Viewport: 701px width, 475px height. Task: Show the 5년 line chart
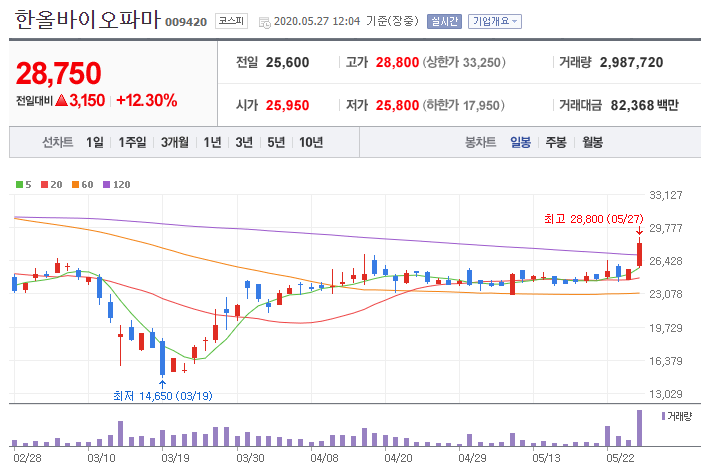276,142
